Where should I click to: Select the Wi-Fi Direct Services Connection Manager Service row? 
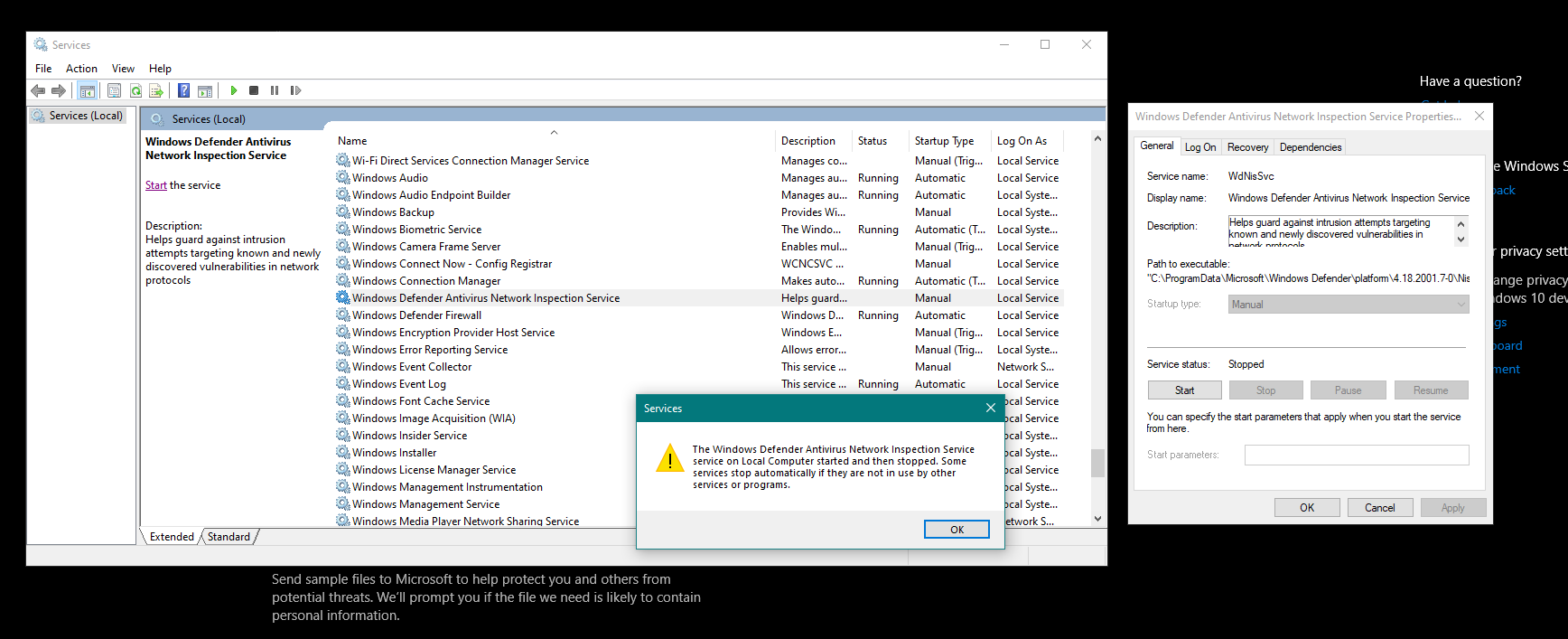[698, 160]
